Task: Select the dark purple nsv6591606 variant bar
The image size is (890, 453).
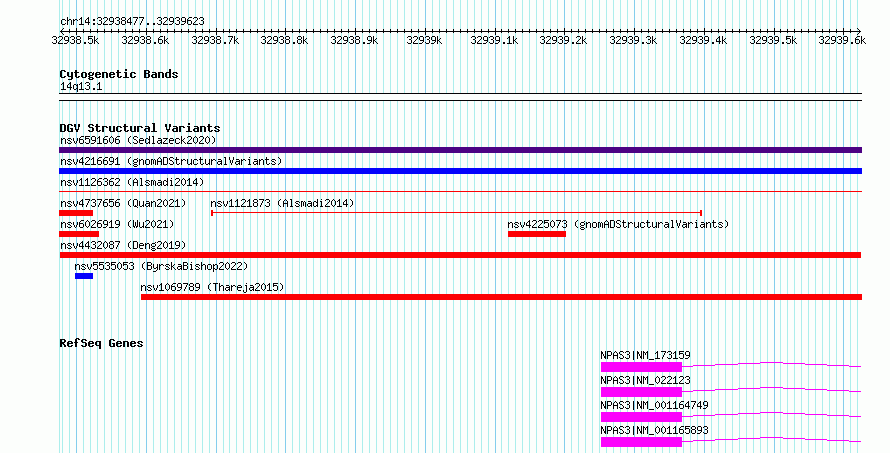Action: (x=460, y=150)
